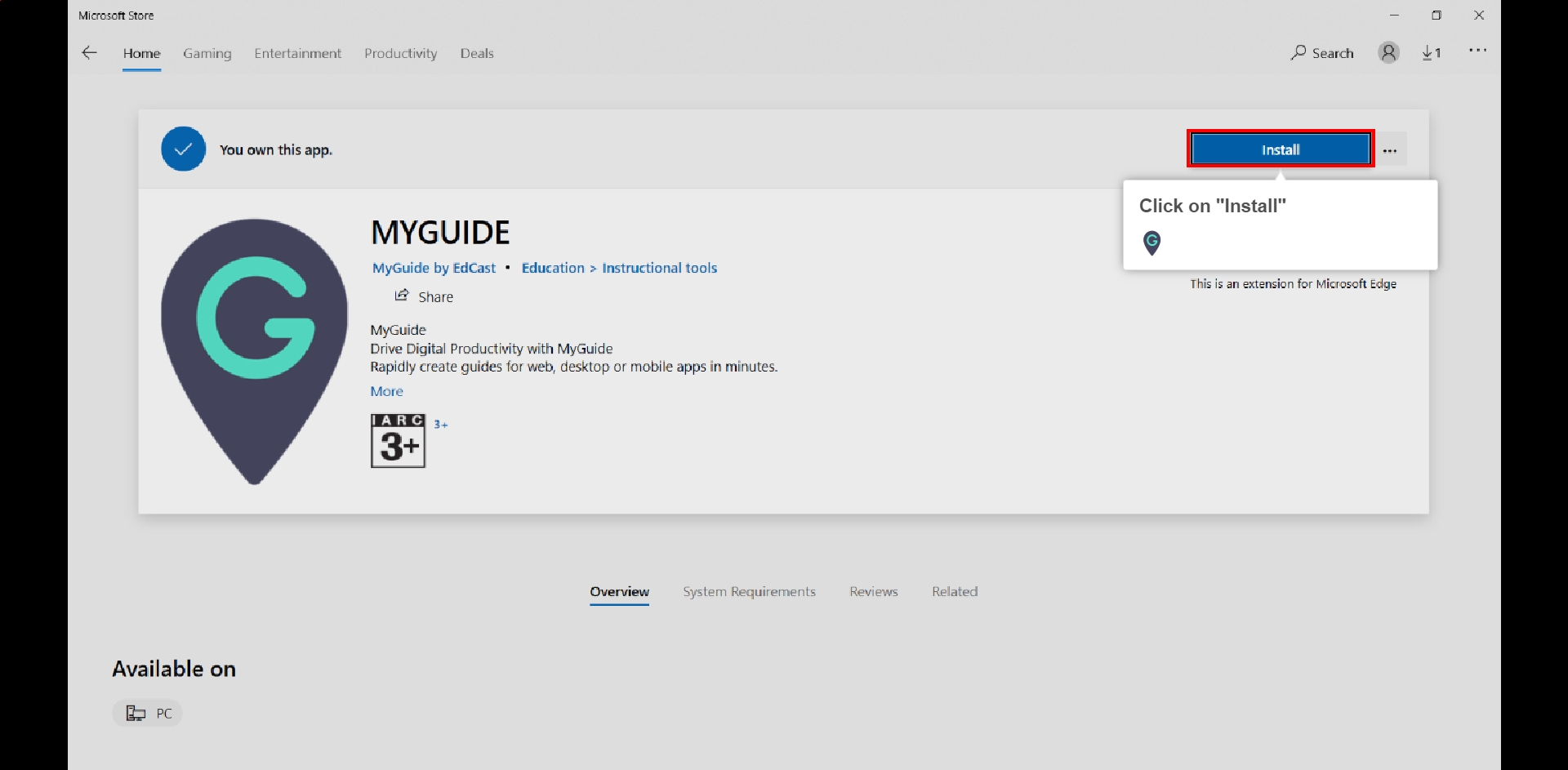The image size is (1568, 770).
Task: Restore down the Microsoft Store window
Action: (1437, 16)
